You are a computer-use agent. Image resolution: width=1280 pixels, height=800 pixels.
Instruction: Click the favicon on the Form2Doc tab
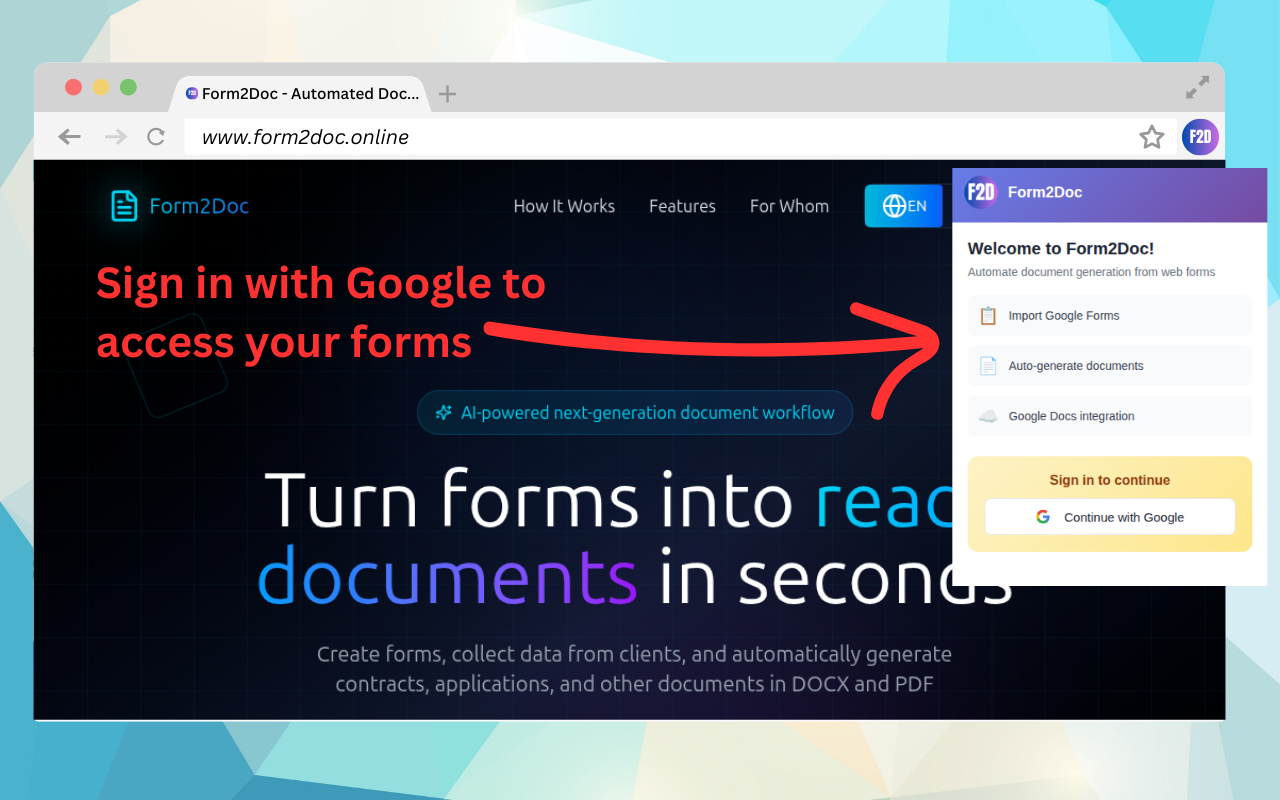tap(192, 93)
